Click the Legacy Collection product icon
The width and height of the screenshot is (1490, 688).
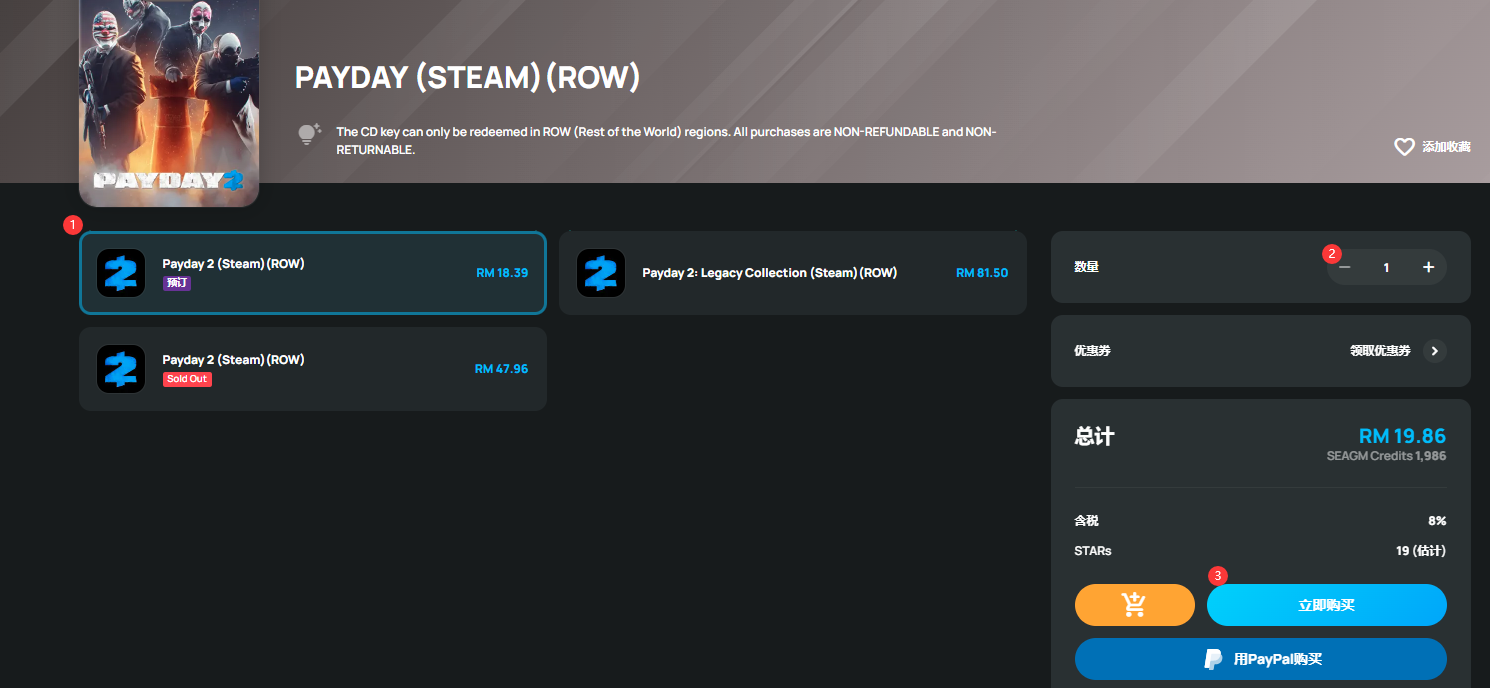point(601,273)
